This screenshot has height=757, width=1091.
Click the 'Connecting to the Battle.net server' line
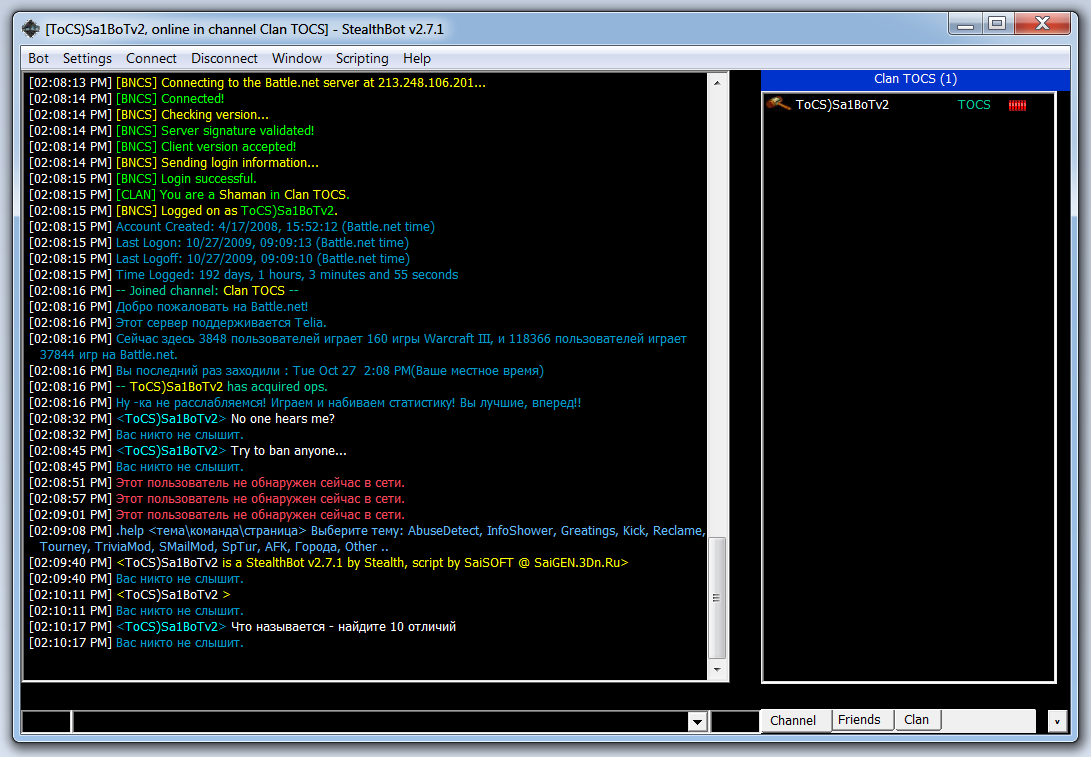coord(257,83)
